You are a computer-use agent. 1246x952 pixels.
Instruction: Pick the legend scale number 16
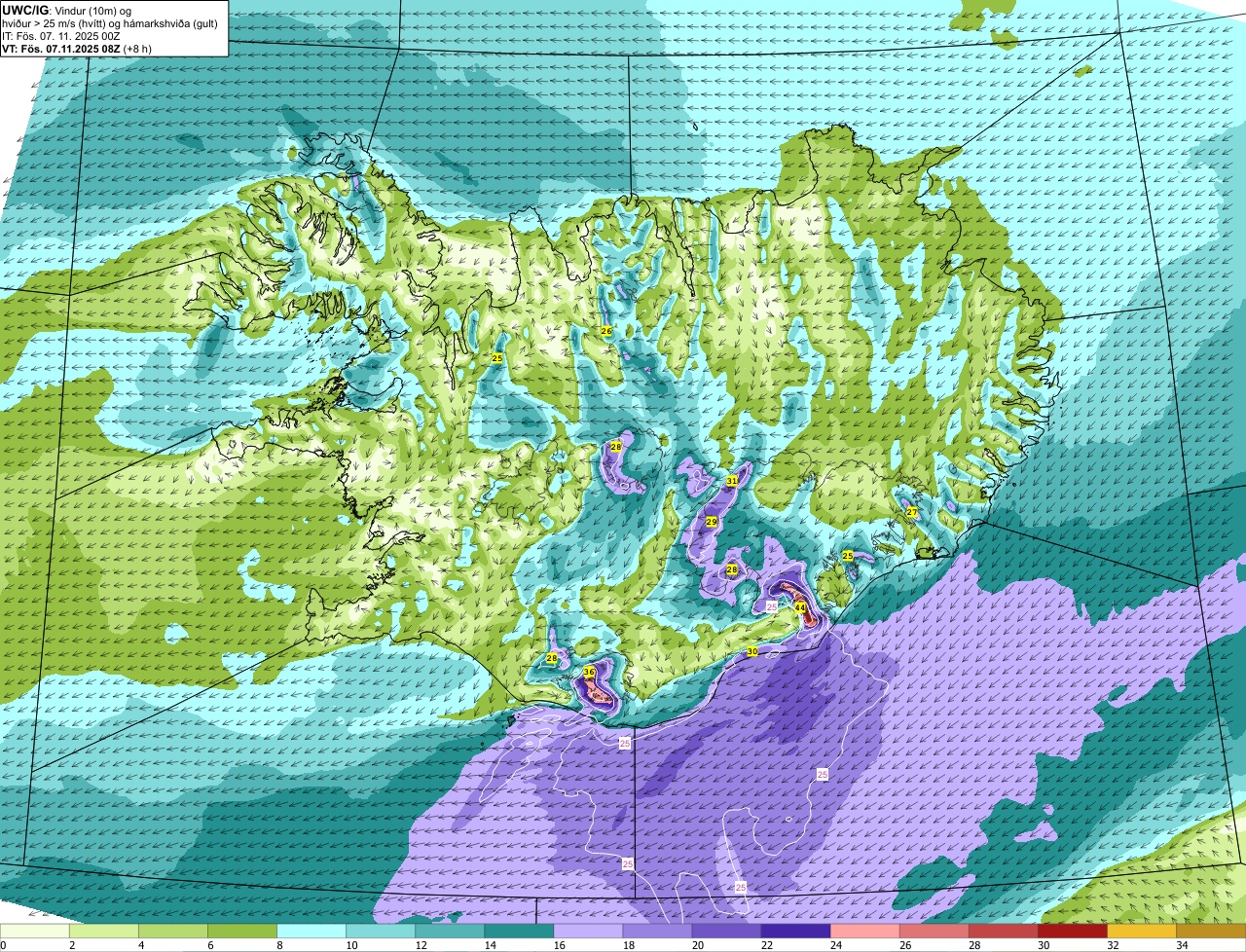click(558, 945)
